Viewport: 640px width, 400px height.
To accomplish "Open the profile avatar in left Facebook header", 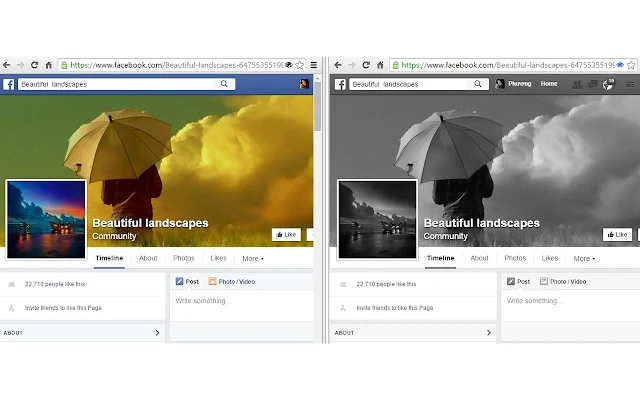I will tap(304, 84).
